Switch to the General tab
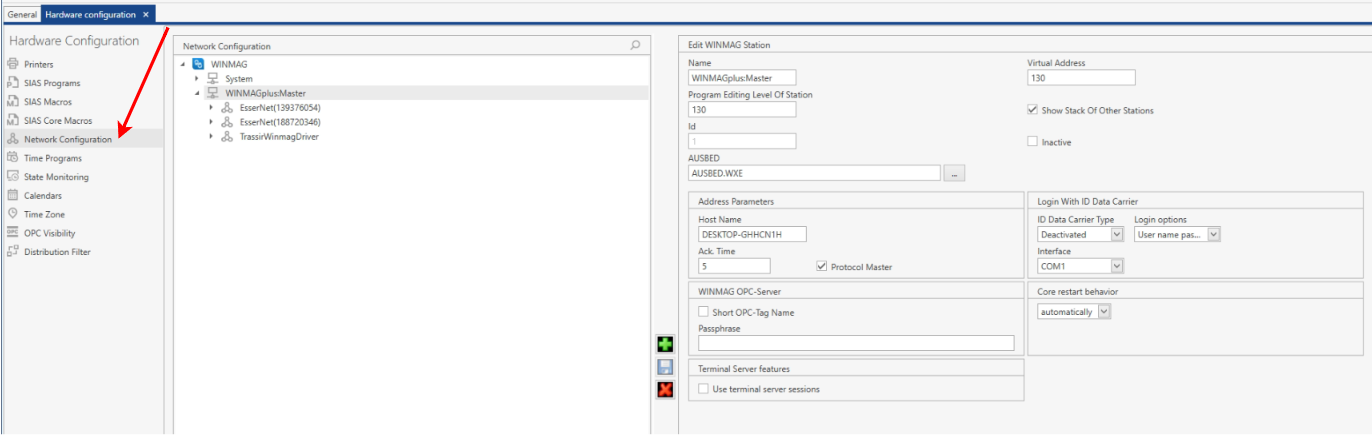This screenshot has width=1372, height=436. pyautogui.click(x=22, y=14)
